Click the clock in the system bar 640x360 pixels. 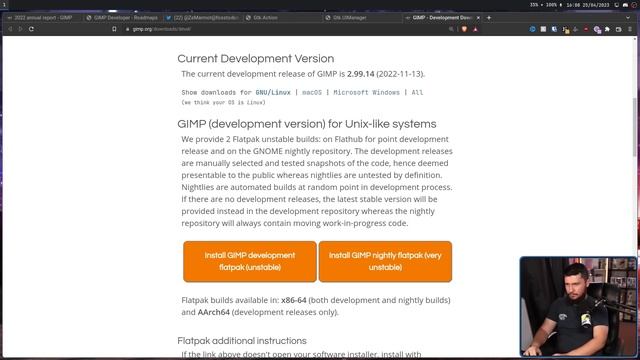[588, 5]
